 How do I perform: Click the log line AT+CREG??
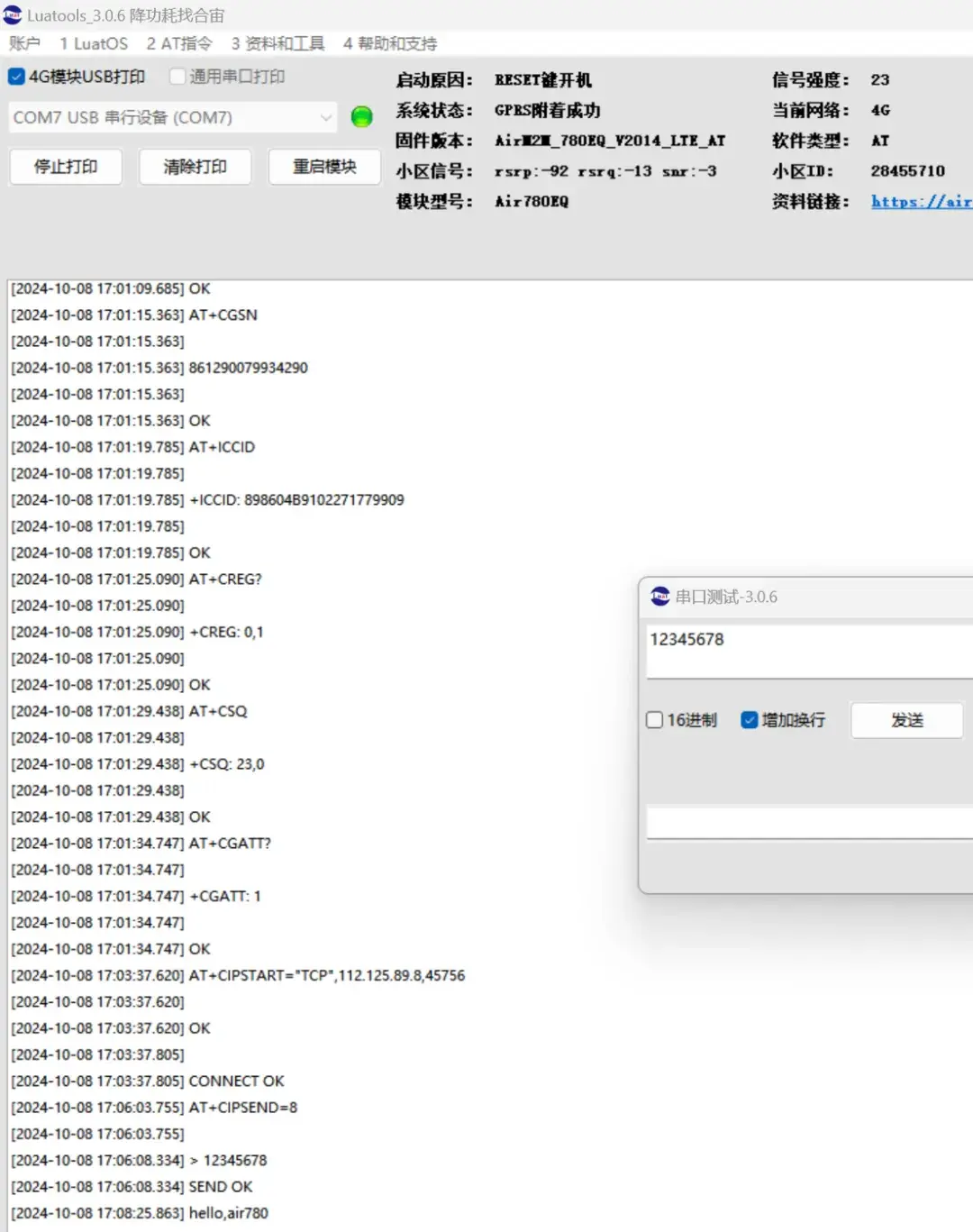pos(225,579)
